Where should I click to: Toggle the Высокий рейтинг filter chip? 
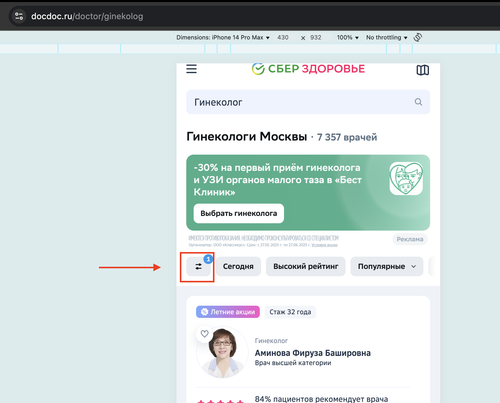(306, 266)
